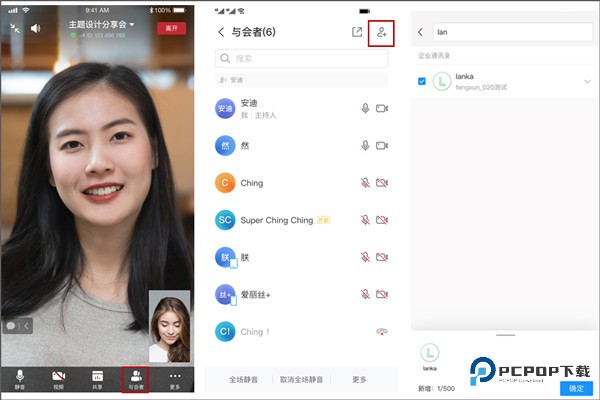Open 更多 menu in the meeting toolbar
Image resolution: width=600 pixels, height=400 pixels.
[175, 378]
